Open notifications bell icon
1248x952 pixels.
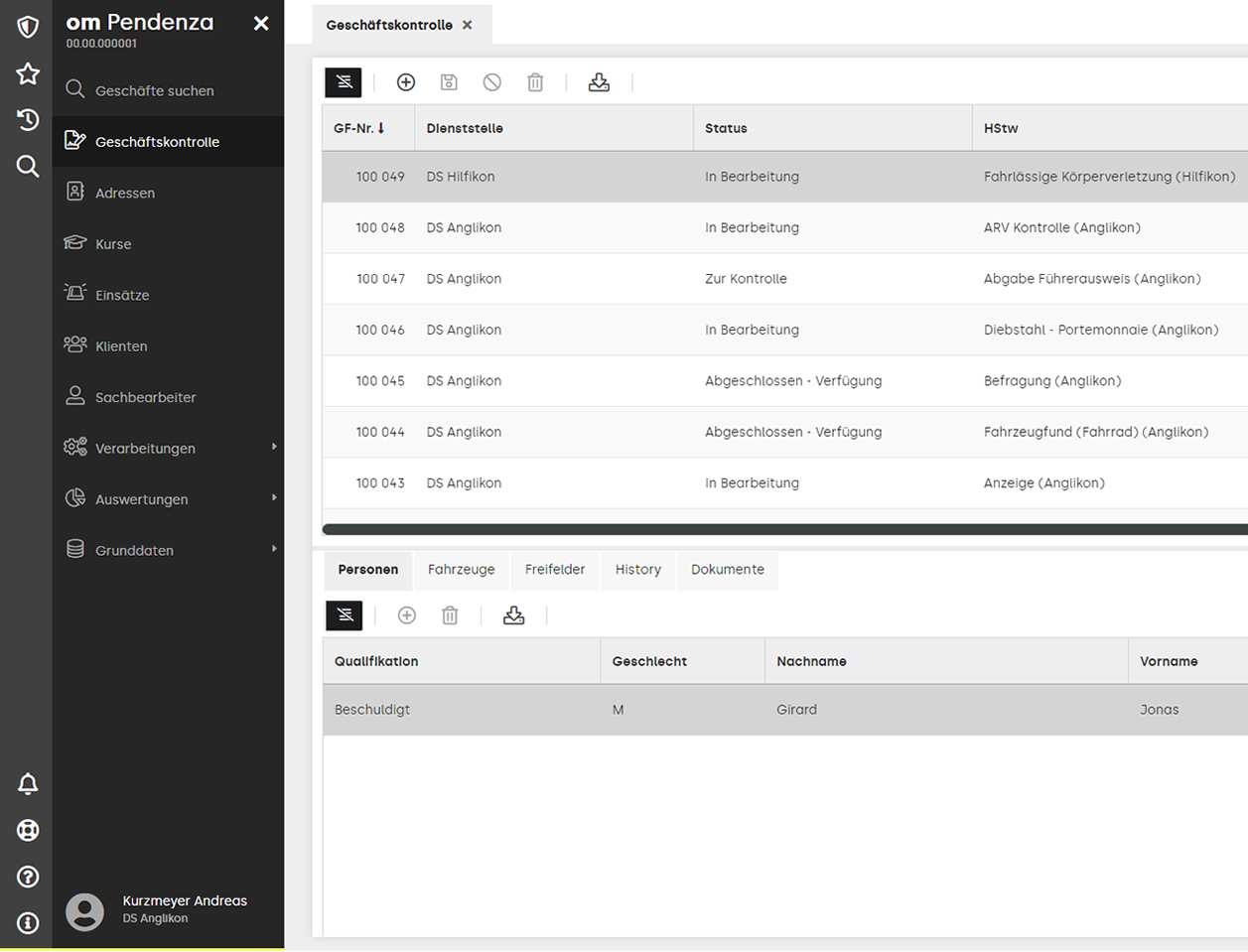pos(28,784)
